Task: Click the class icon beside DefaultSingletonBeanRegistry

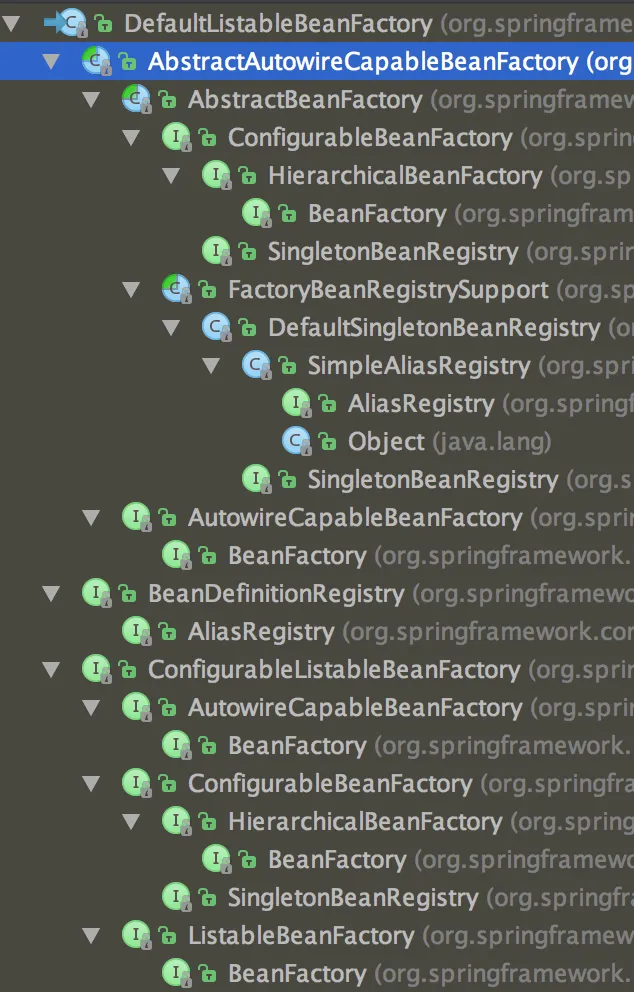Action: pyautogui.click(x=216, y=328)
